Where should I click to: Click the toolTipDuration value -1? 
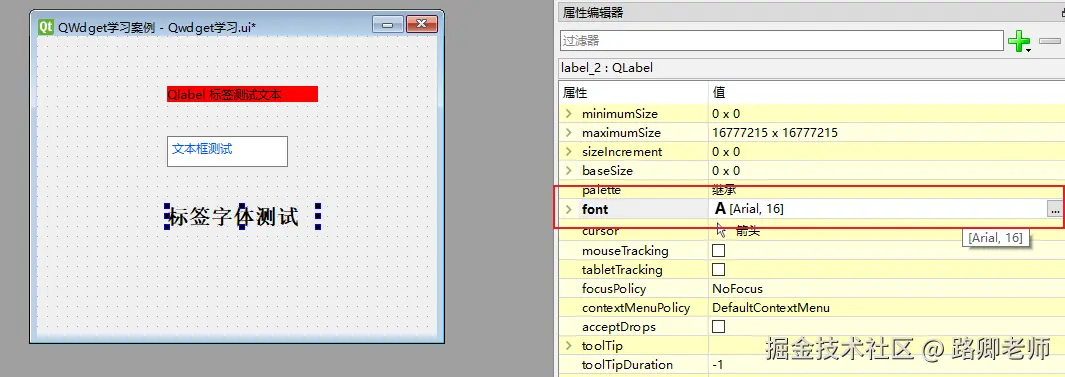point(718,365)
